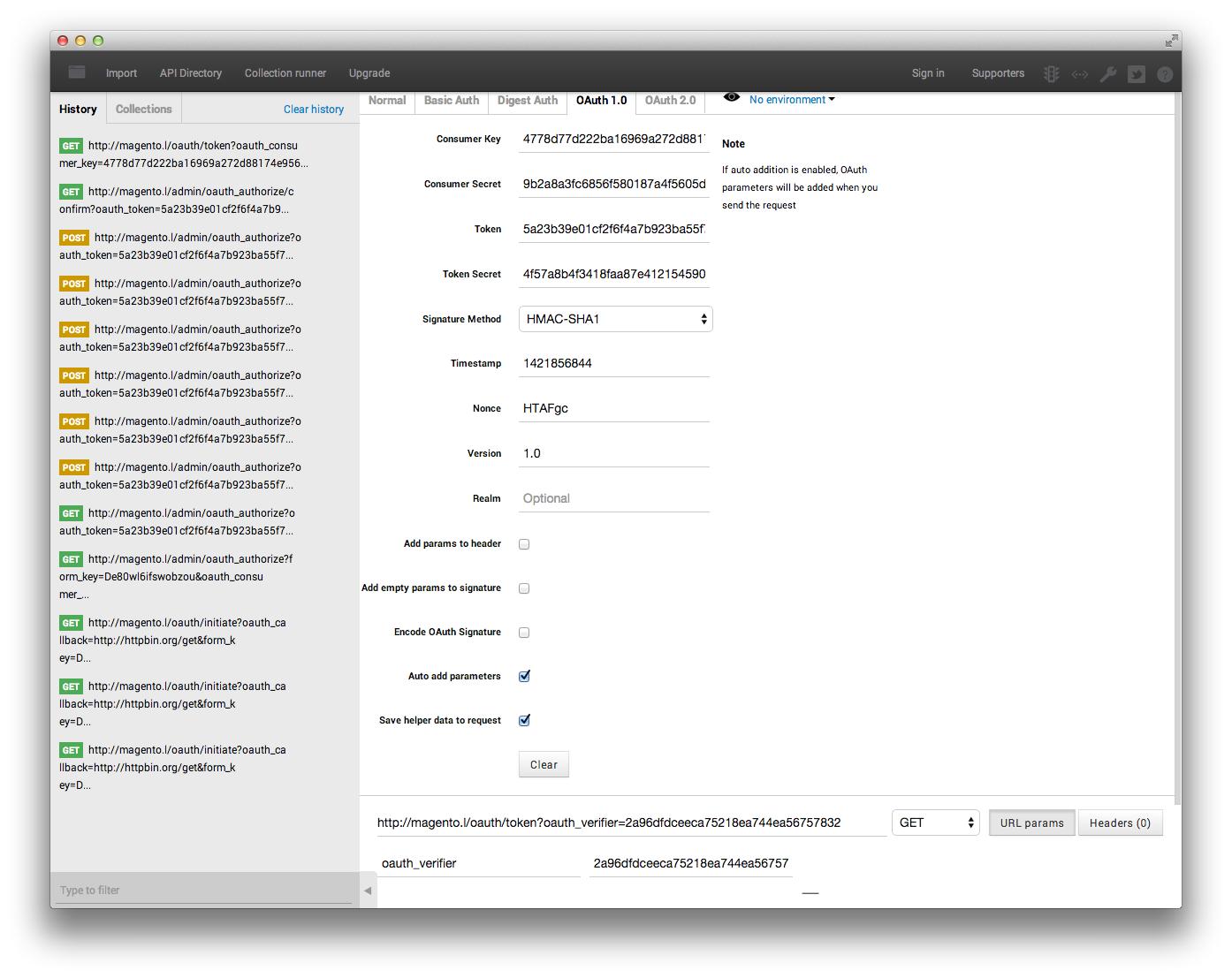Click the eye icon near No environment
Image resolution: width=1232 pixels, height=978 pixels.
(x=731, y=98)
